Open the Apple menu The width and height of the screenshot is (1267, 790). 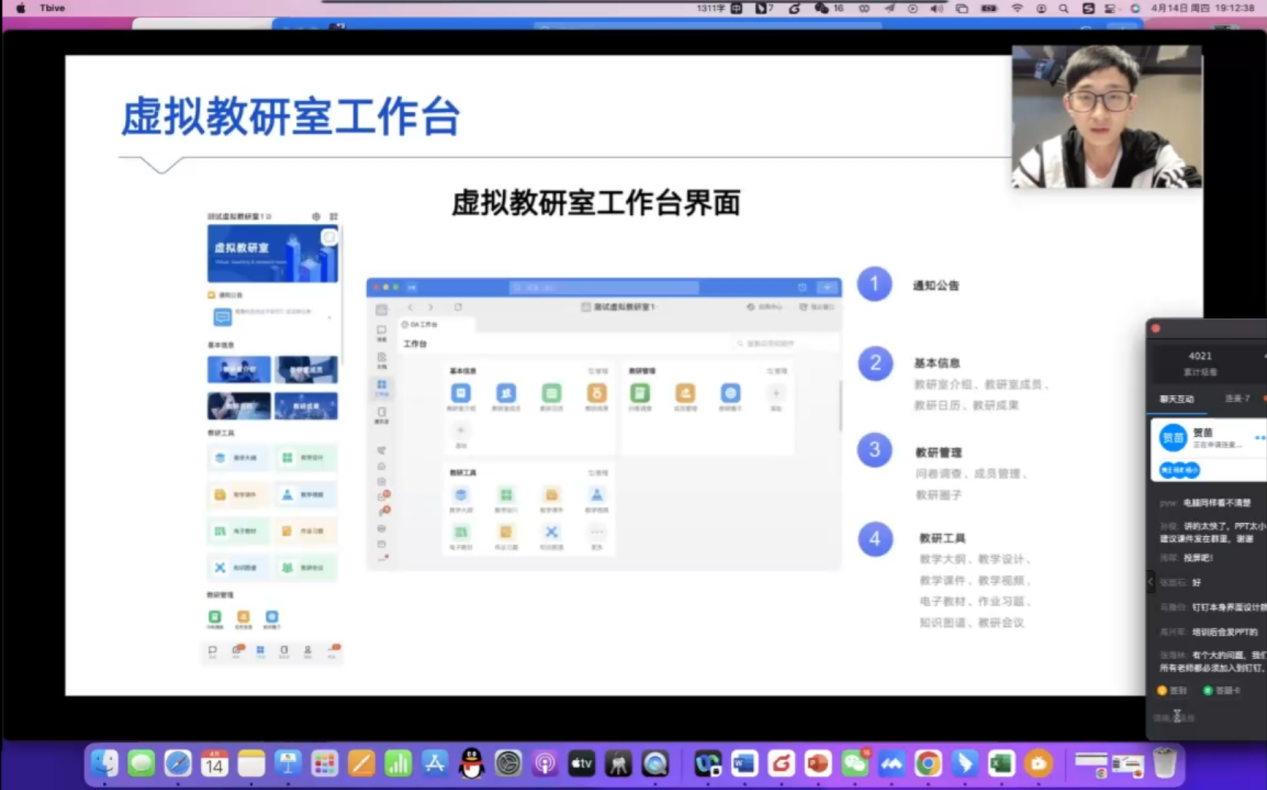20,8
